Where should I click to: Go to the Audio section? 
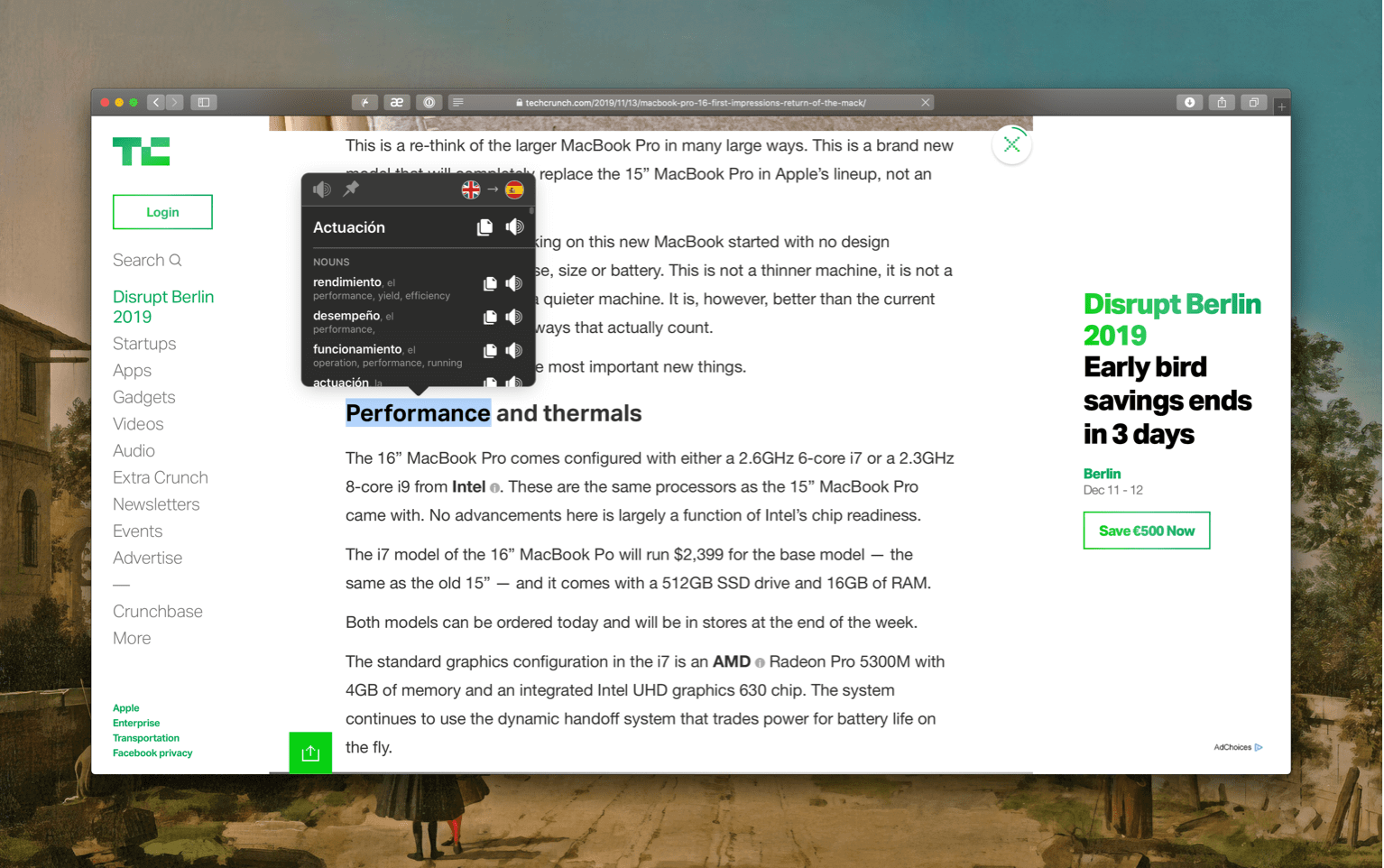click(x=134, y=450)
